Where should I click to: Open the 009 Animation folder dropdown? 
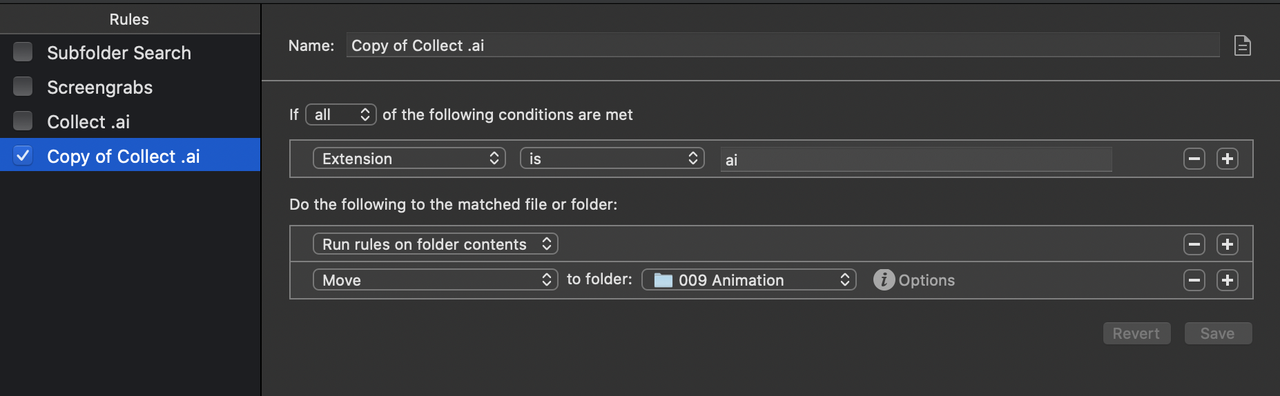coord(749,280)
